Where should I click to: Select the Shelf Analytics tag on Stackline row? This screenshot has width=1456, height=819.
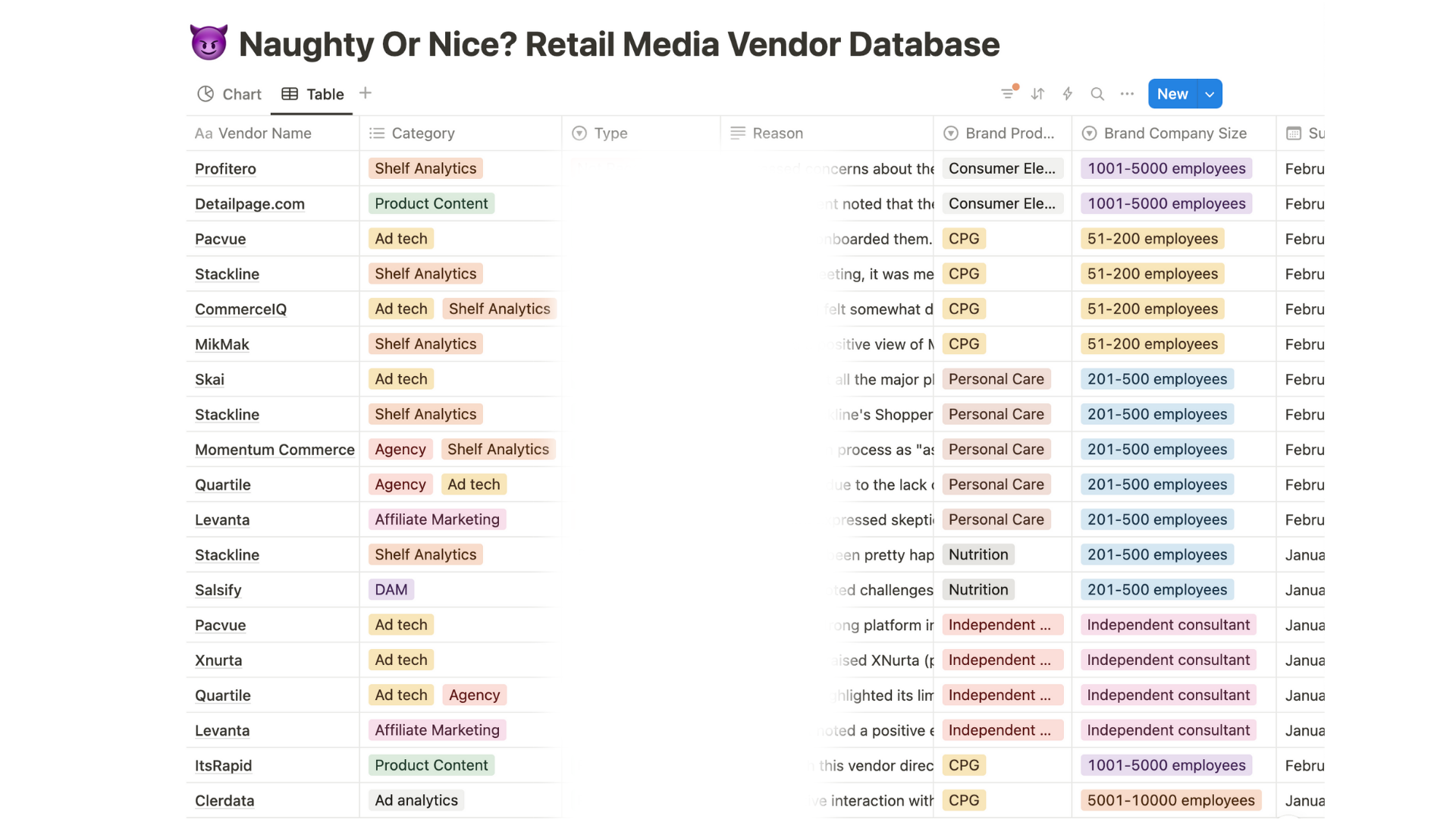pos(425,274)
